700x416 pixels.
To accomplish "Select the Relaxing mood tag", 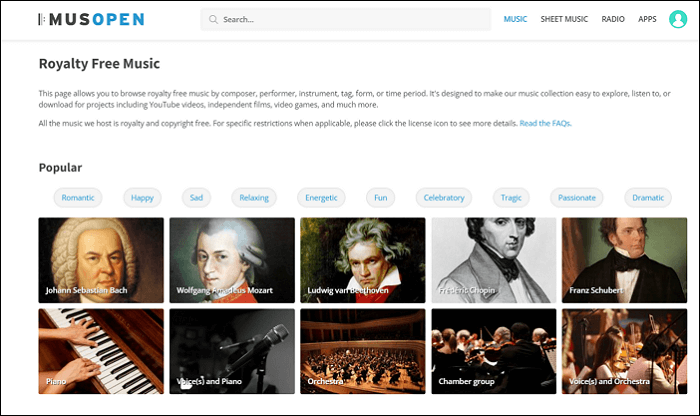I will tap(254, 198).
